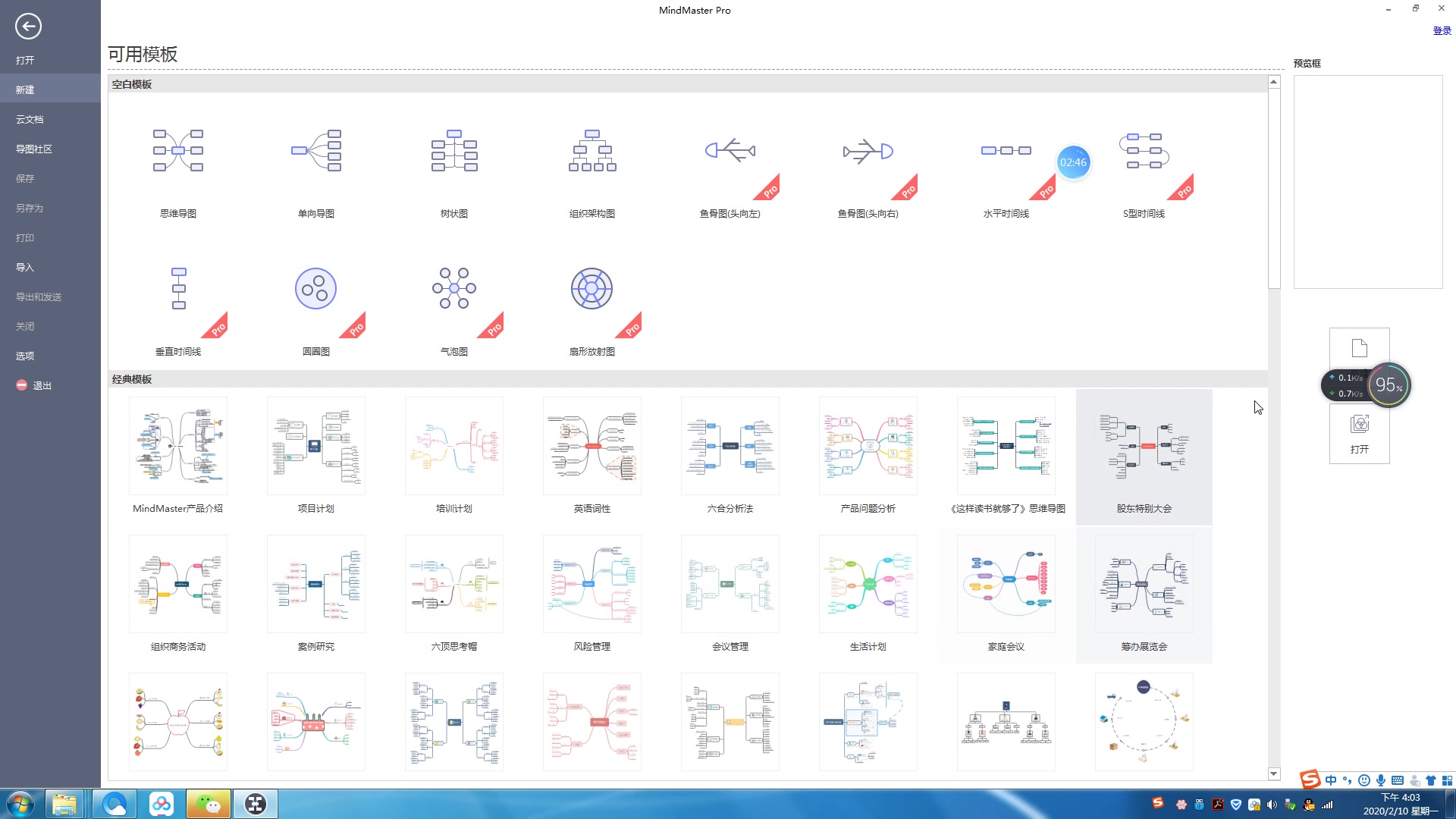Choose the 气泡图 template
1456x819 pixels.
pyautogui.click(x=454, y=289)
